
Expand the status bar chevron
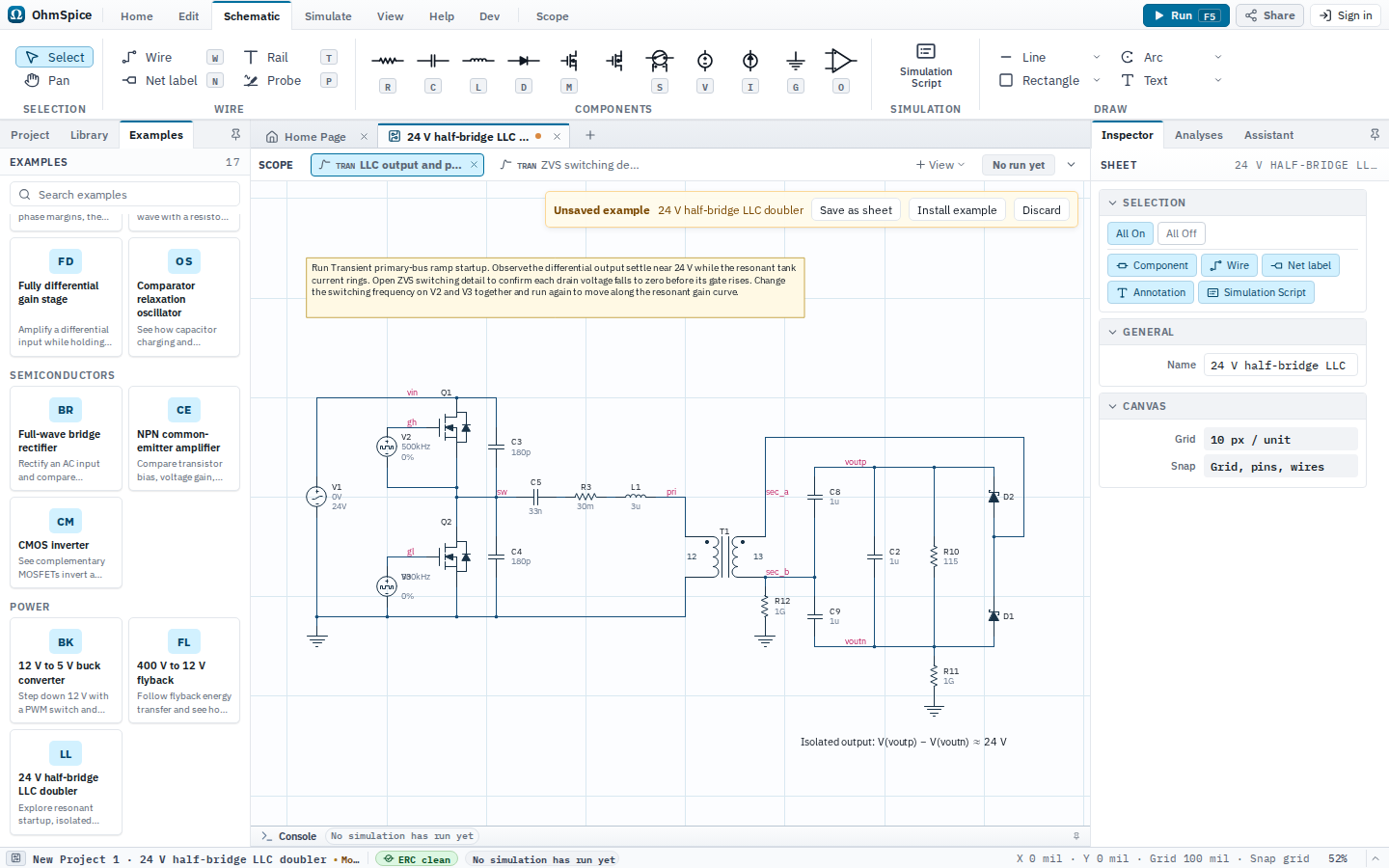(1375, 858)
